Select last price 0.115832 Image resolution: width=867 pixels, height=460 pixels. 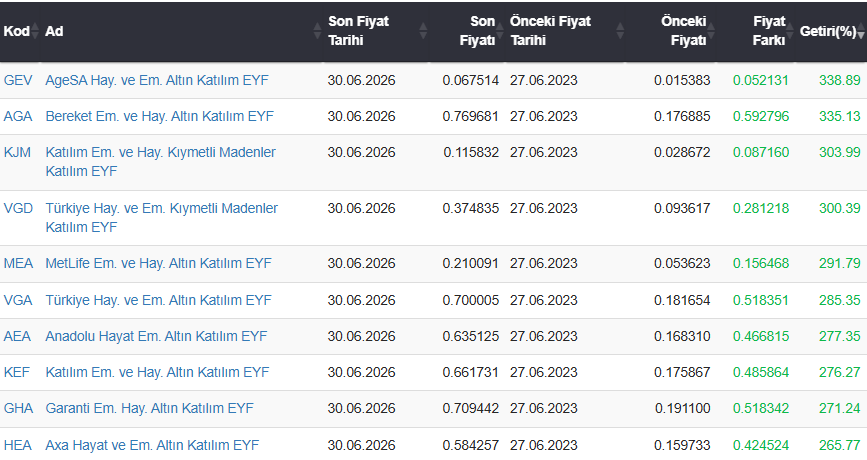coord(471,152)
